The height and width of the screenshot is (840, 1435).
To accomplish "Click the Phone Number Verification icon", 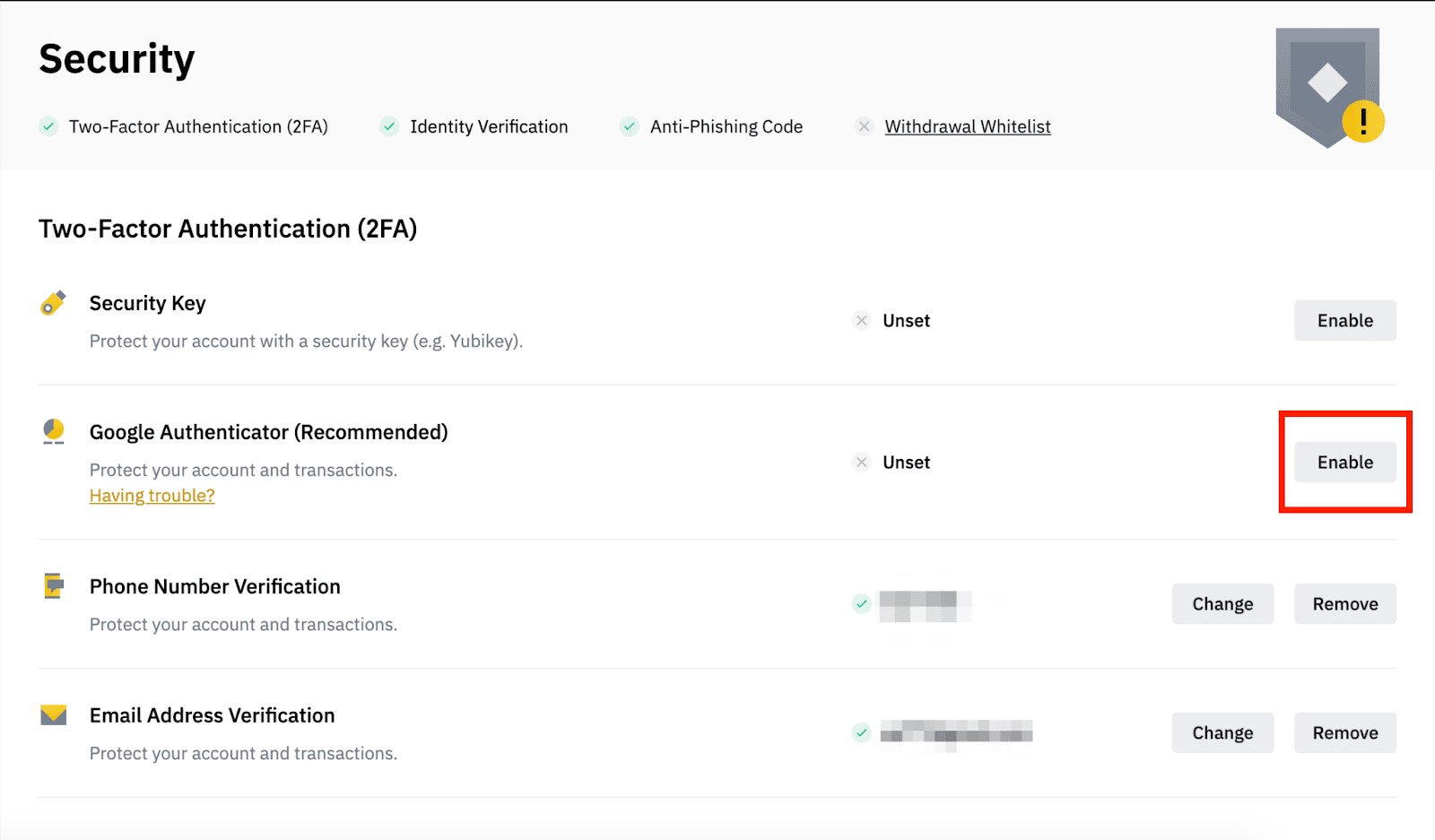I will (x=54, y=586).
